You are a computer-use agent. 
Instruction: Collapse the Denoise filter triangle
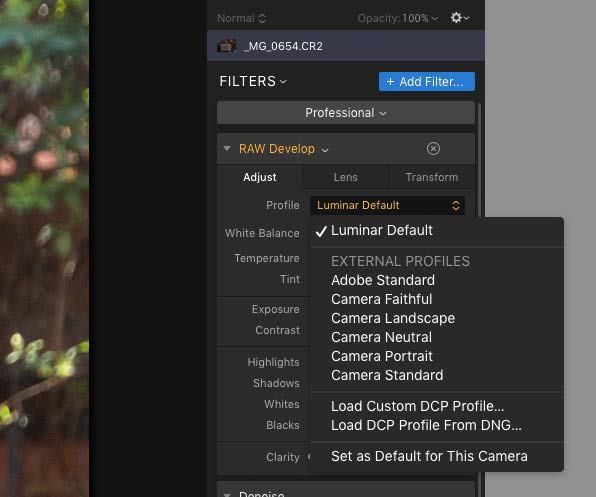pos(227,495)
